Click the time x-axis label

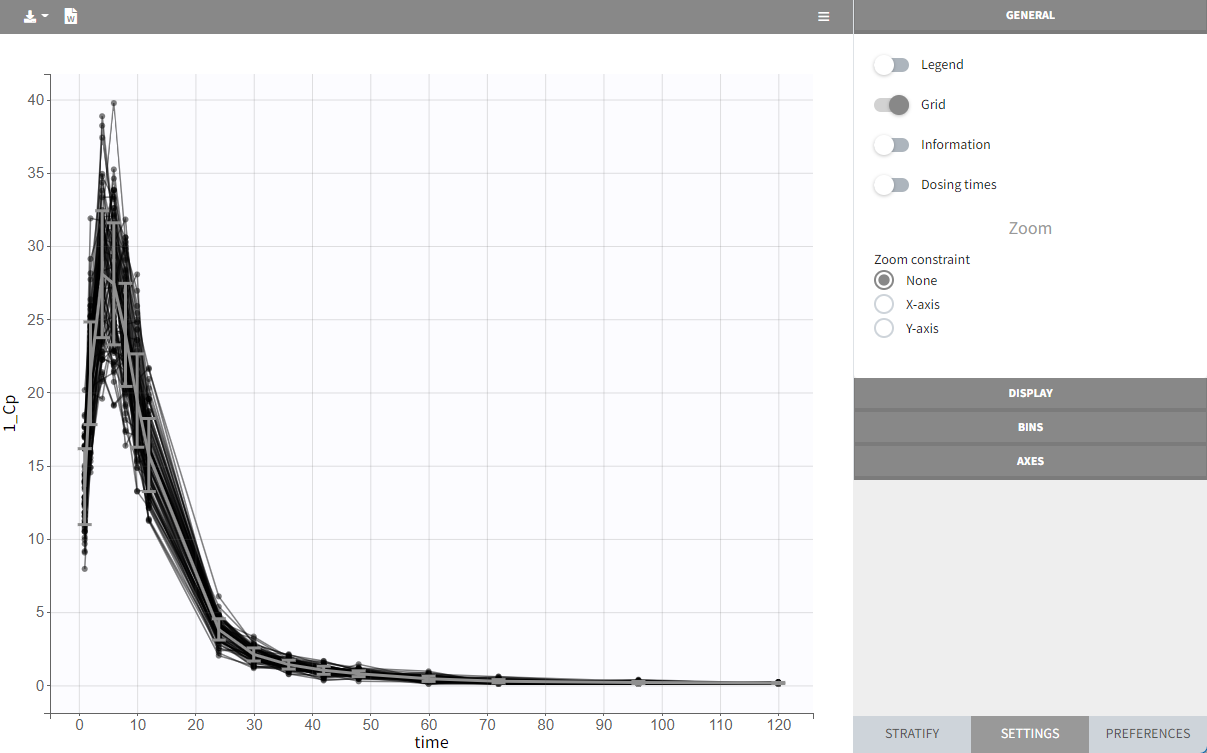click(431, 742)
